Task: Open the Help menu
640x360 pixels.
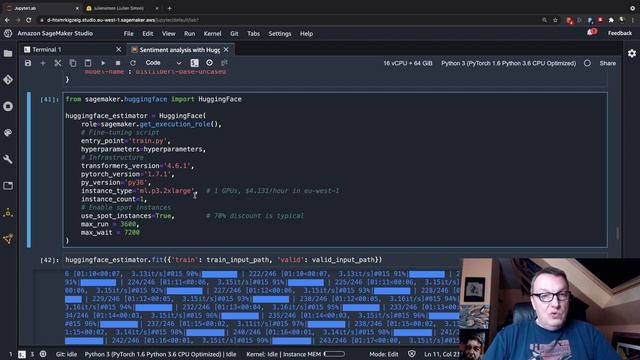Action: (307, 33)
